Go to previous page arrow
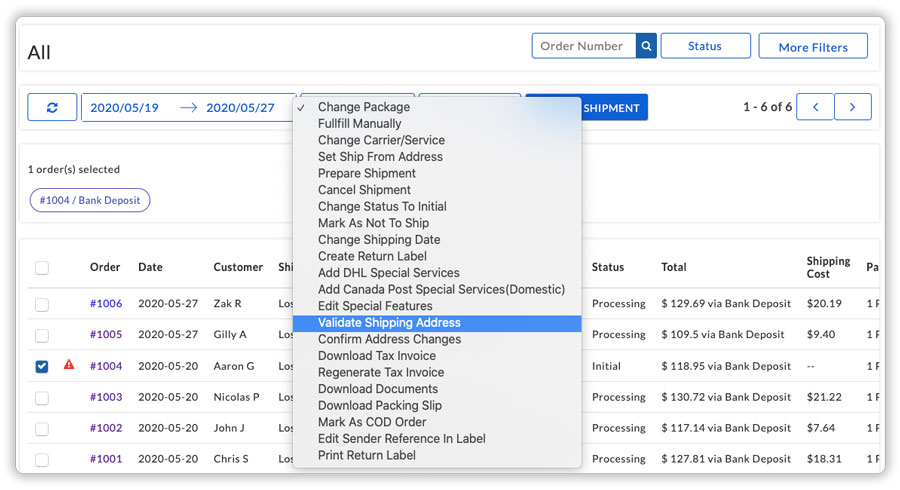The width and height of the screenshot is (900, 490). tap(815, 107)
